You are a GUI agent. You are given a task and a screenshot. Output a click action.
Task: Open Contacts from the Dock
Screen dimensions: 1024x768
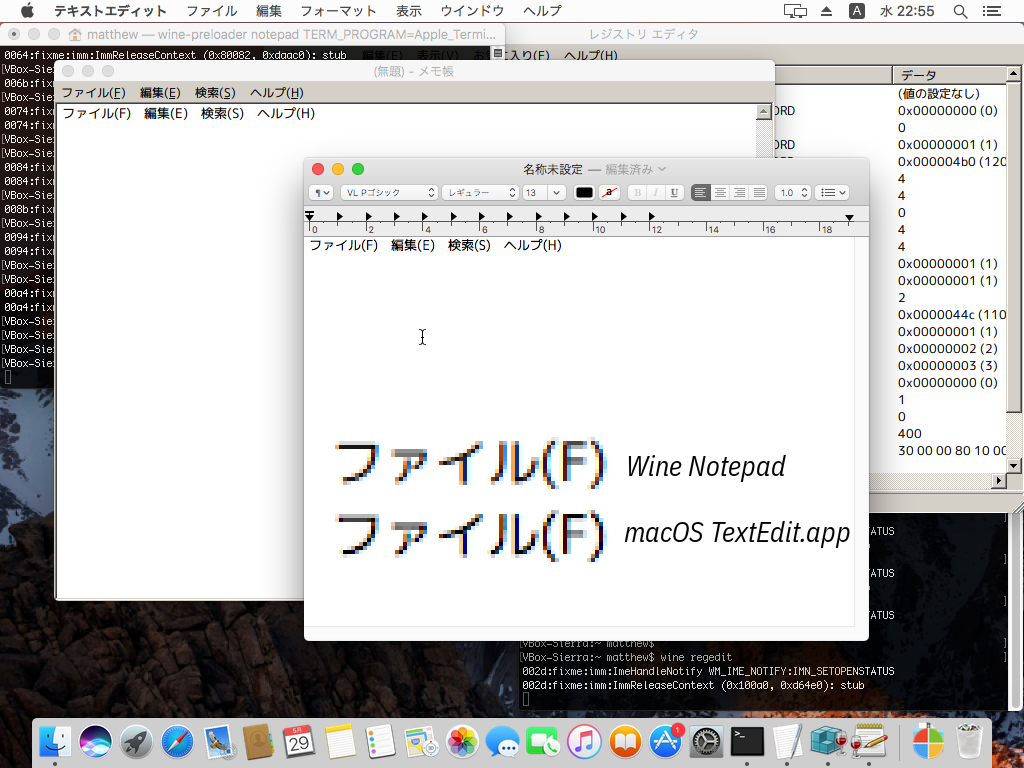(259, 741)
